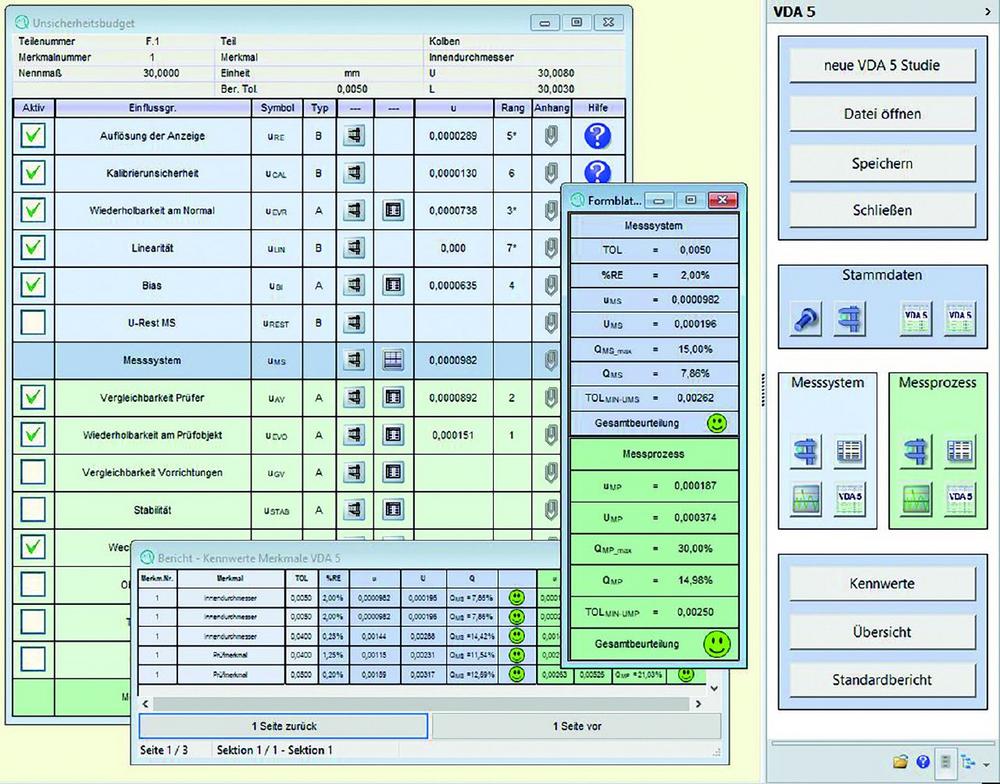The image size is (1000, 784).
Task: Open data table icon in Bias row
Action: [393, 285]
